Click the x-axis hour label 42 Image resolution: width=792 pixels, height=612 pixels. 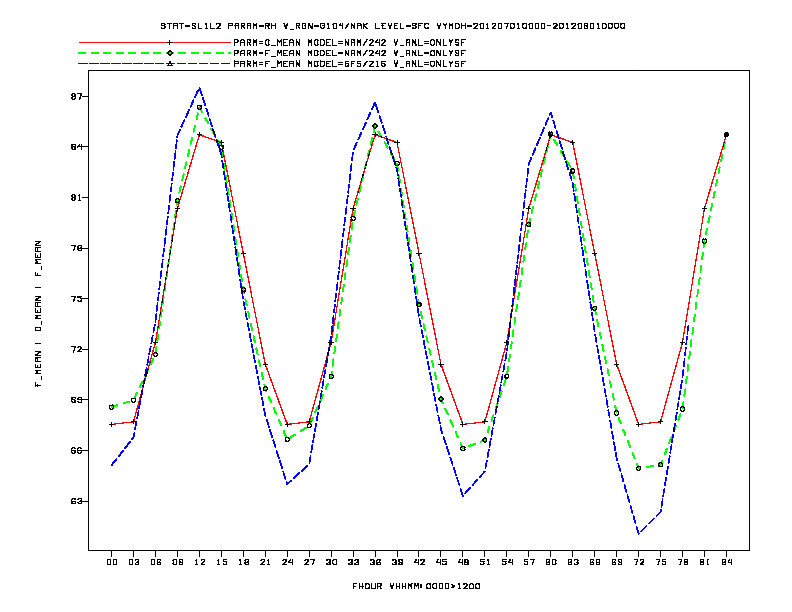[x=419, y=562]
